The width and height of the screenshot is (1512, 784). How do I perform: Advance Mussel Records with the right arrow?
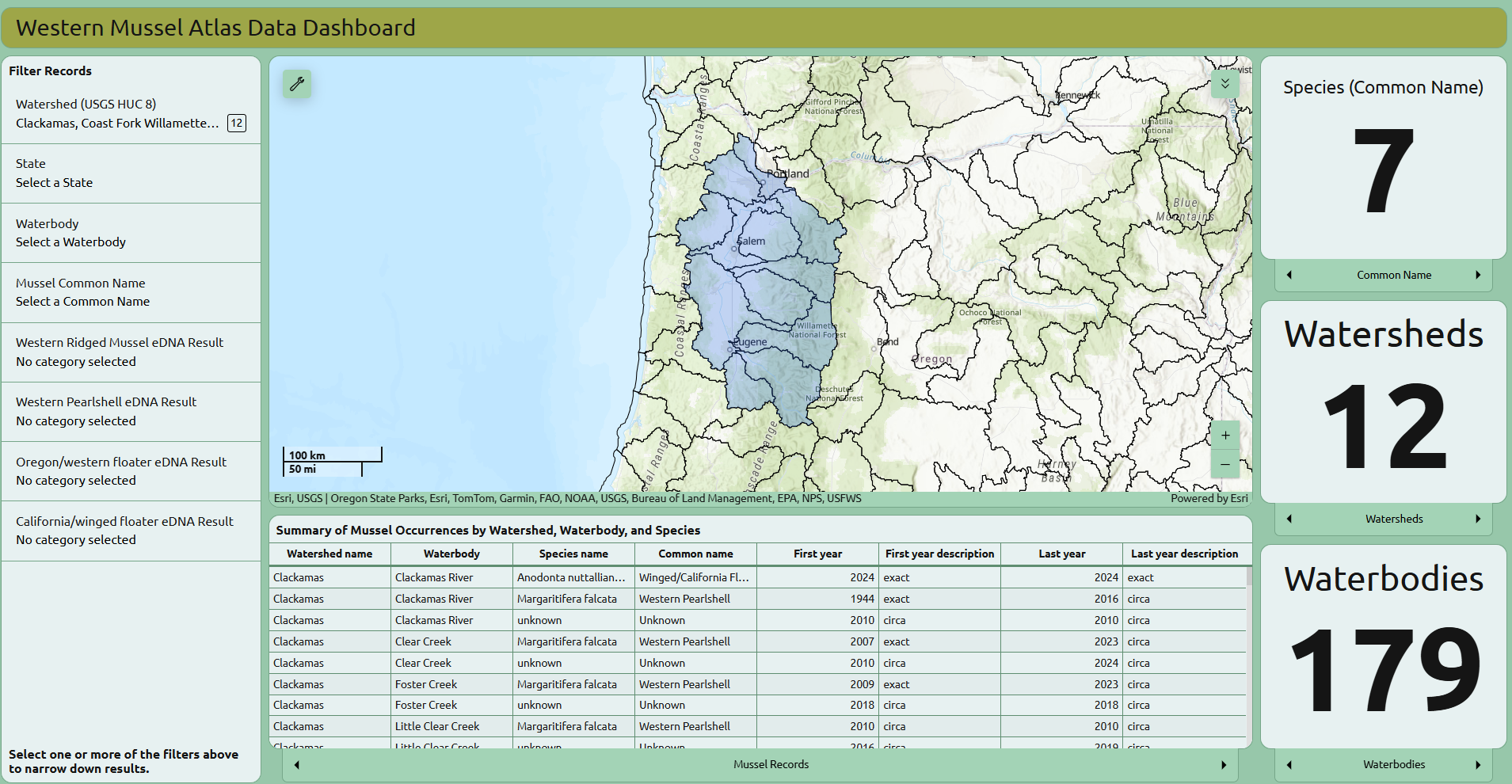point(1222,764)
